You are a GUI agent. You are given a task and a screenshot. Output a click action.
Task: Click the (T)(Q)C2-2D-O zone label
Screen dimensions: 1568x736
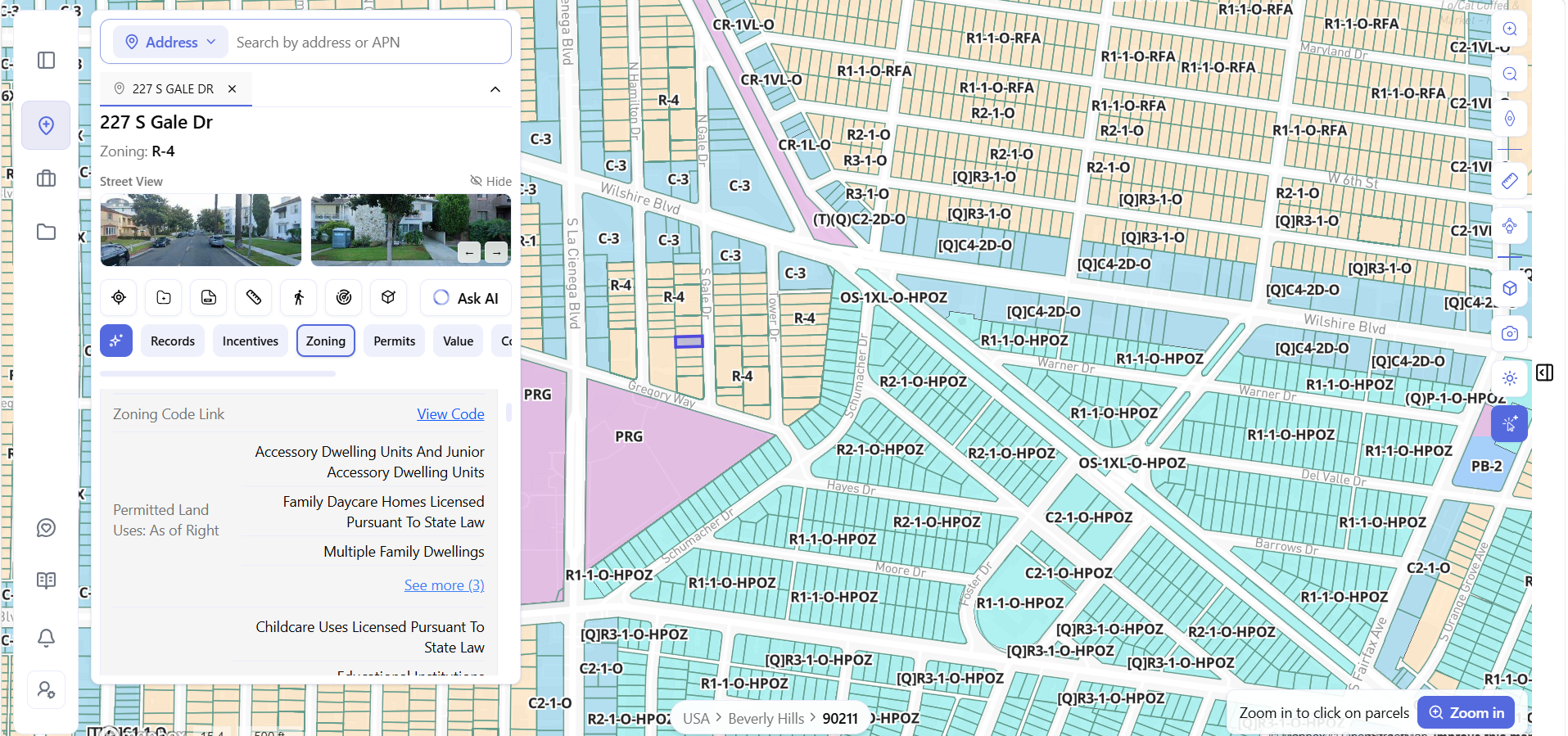[859, 219]
